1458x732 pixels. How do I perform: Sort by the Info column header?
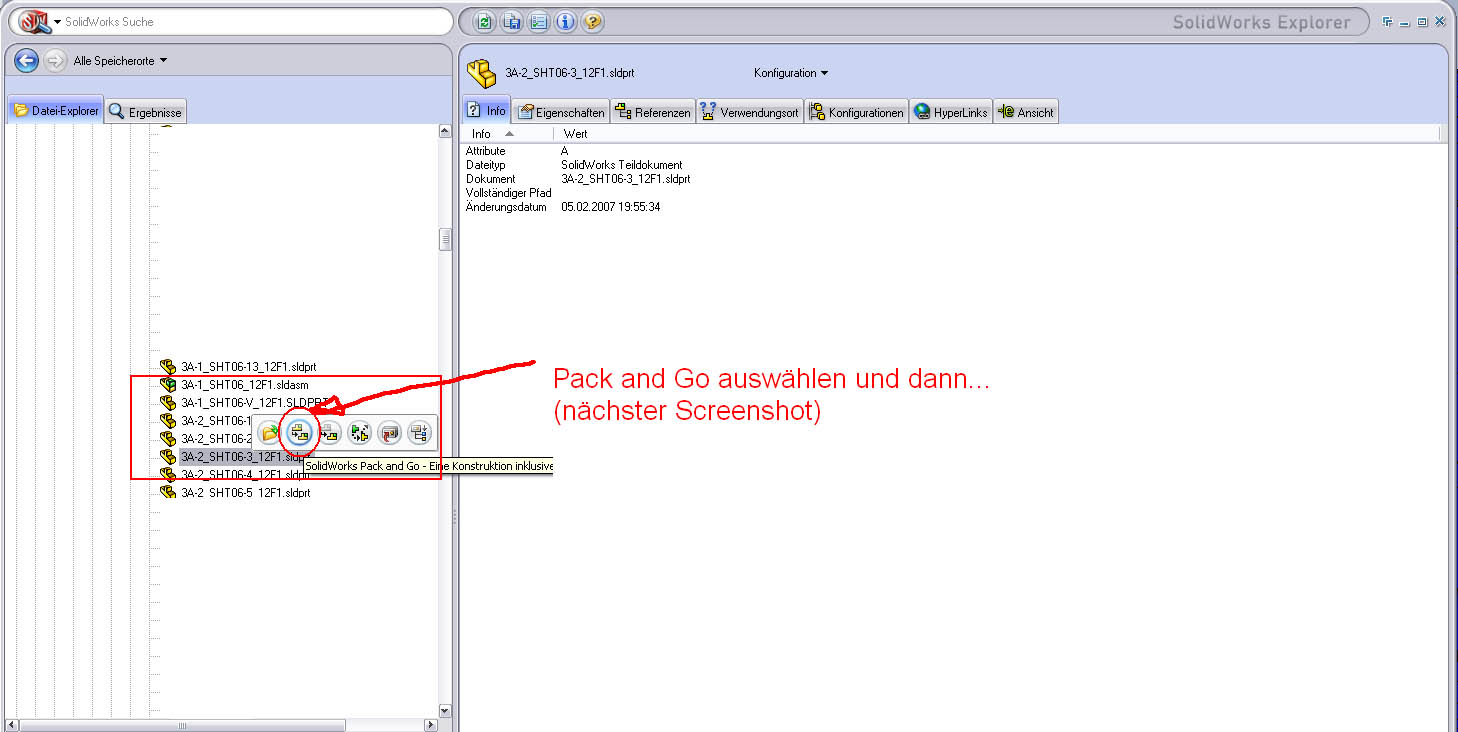(509, 134)
